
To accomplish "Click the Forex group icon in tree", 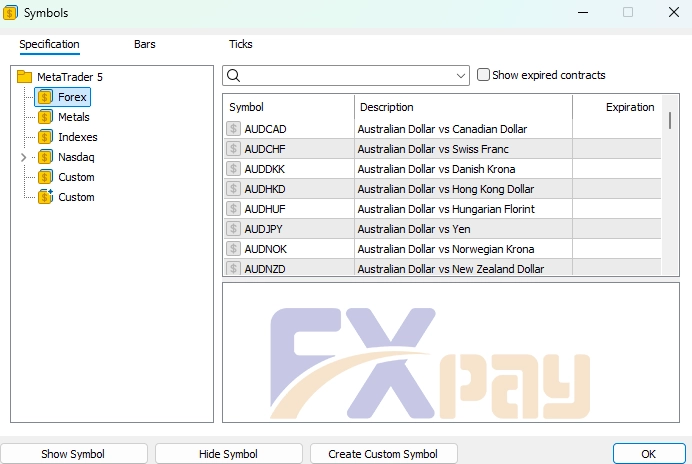I will (45, 97).
